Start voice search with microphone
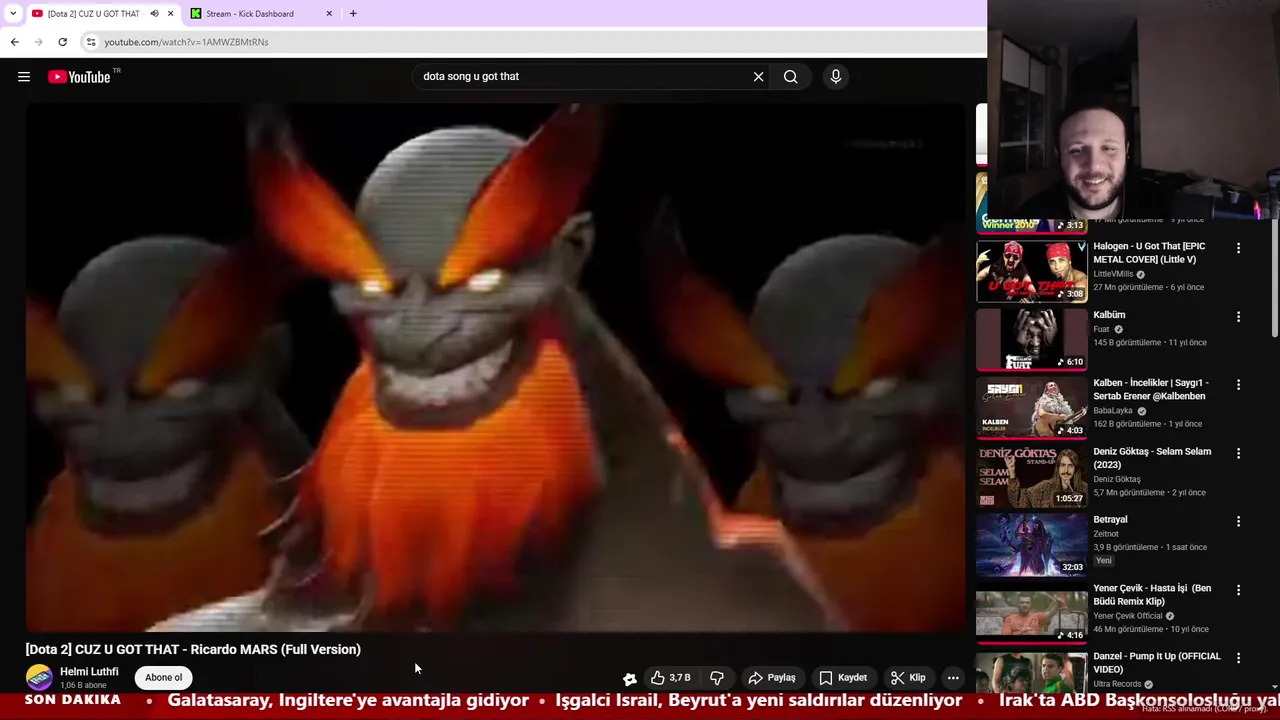The width and height of the screenshot is (1280, 720). pos(836,77)
